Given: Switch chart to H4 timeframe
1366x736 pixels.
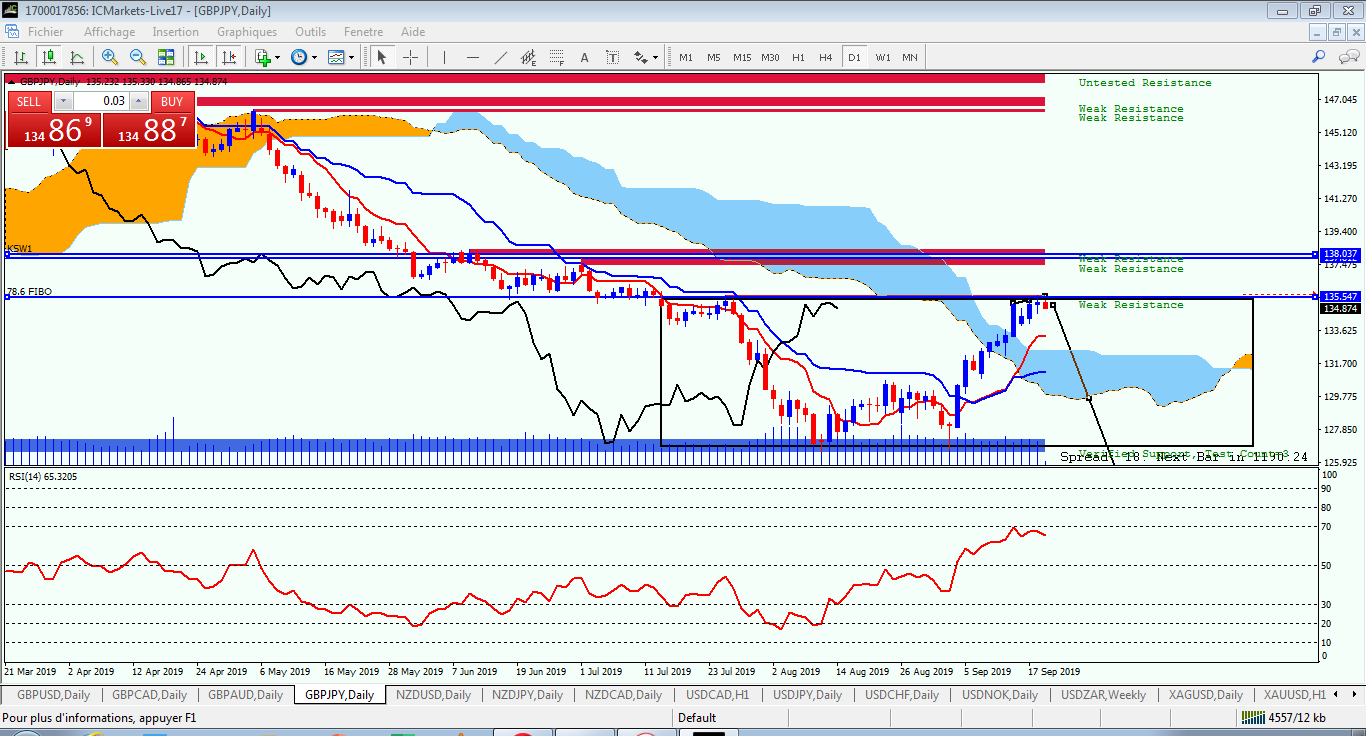Looking at the screenshot, I should 826,57.
